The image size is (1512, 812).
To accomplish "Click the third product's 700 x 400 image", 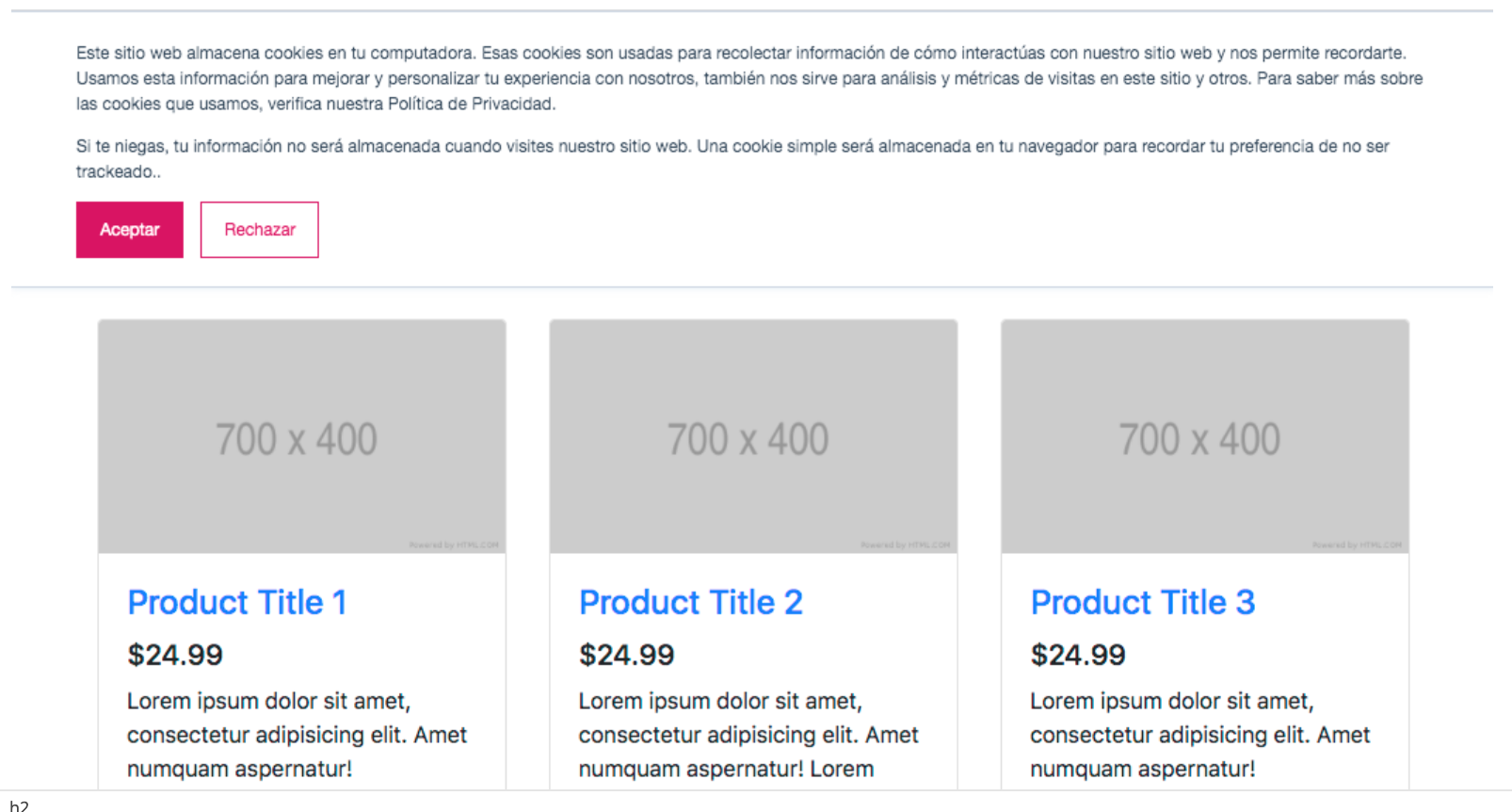I will point(1205,436).
